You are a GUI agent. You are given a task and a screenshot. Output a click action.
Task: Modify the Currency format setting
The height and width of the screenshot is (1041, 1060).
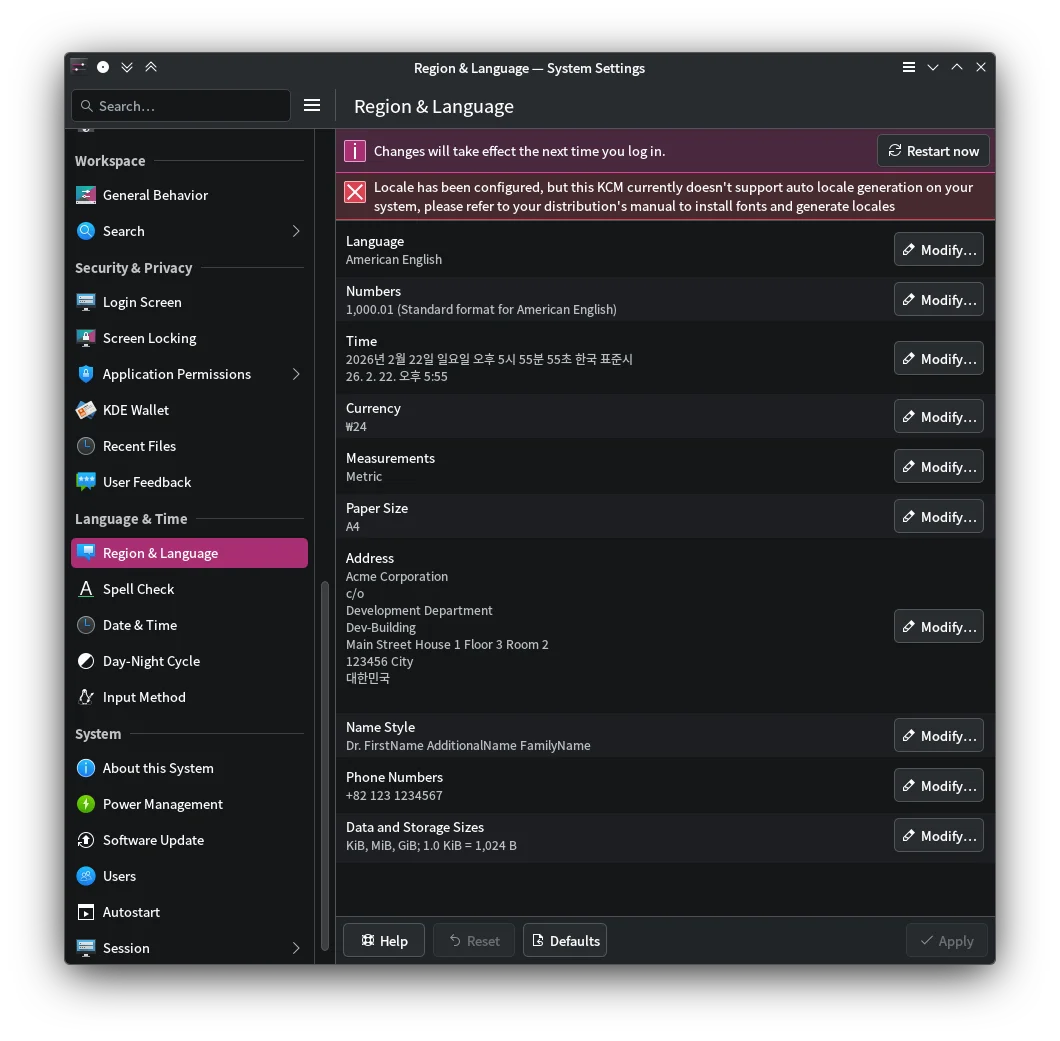tap(938, 417)
